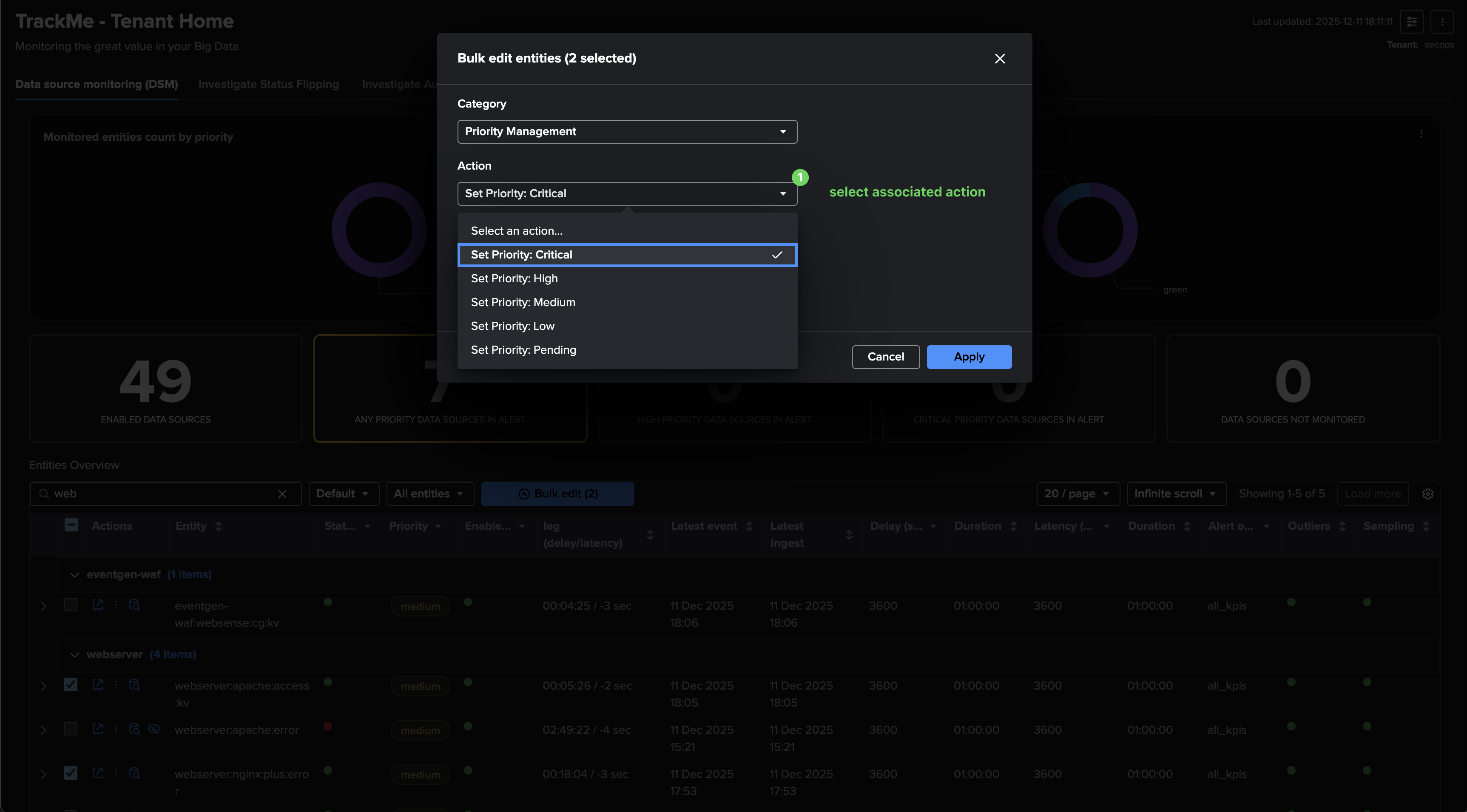Uncheck the webserver:apache:access:kv row checkbox
Image resolution: width=1467 pixels, height=812 pixels.
pyautogui.click(x=71, y=684)
